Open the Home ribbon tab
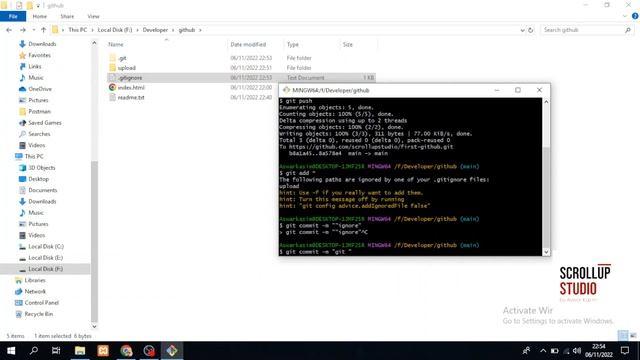This screenshot has height=360, width=640. tap(40, 16)
